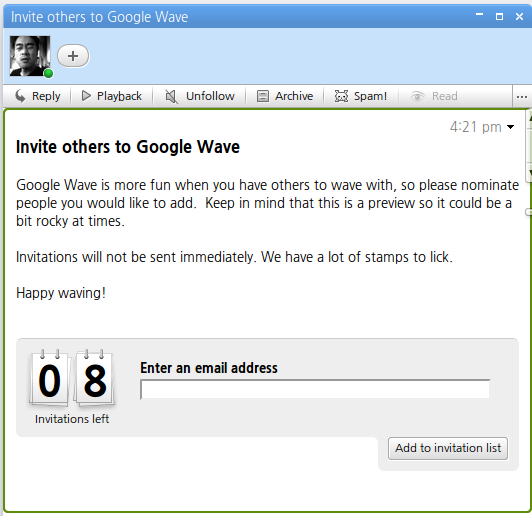This screenshot has height=516, width=532.
Task: Archive the wave
Action: (x=285, y=96)
